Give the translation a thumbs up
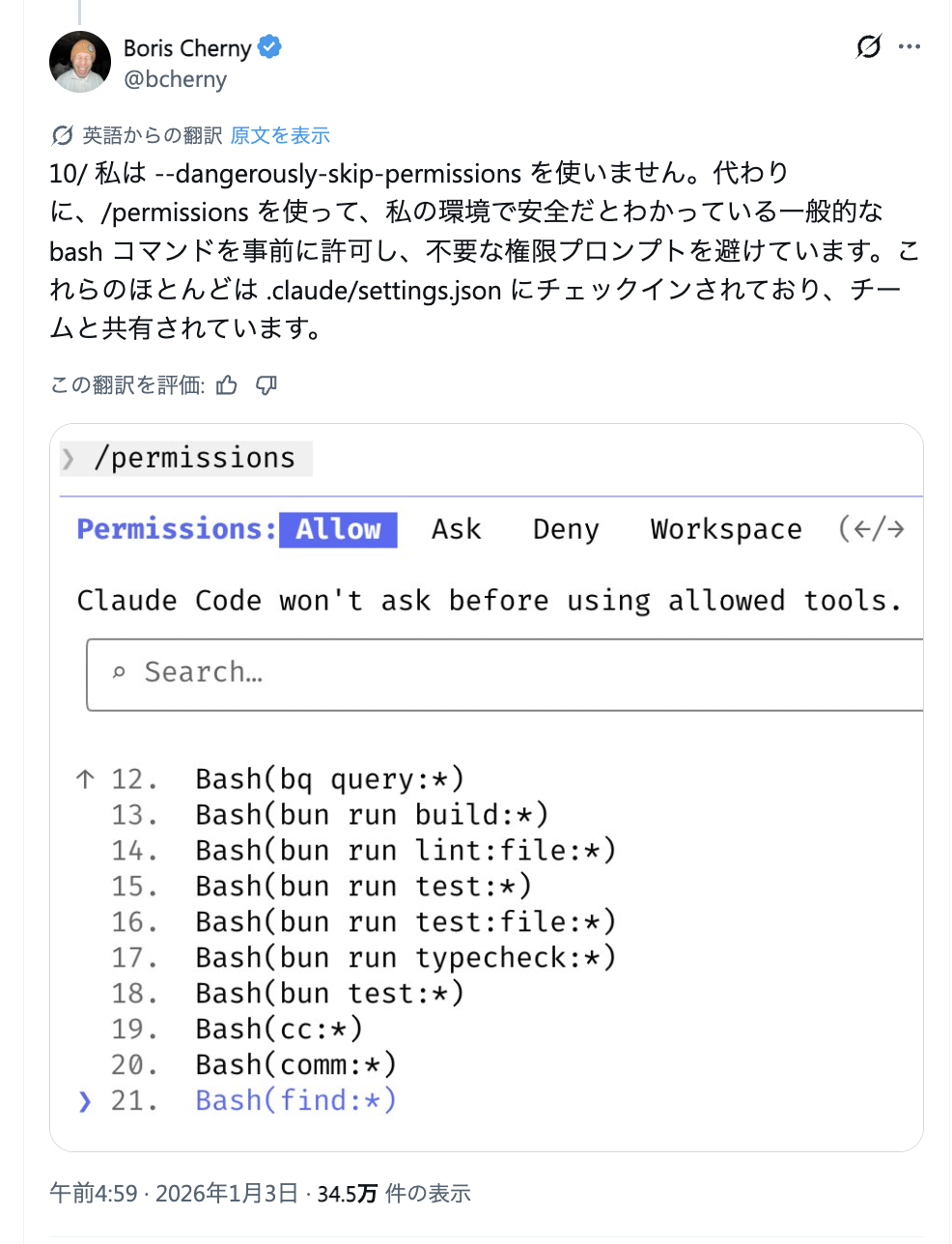This screenshot has height=1244, width=952. (x=226, y=384)
